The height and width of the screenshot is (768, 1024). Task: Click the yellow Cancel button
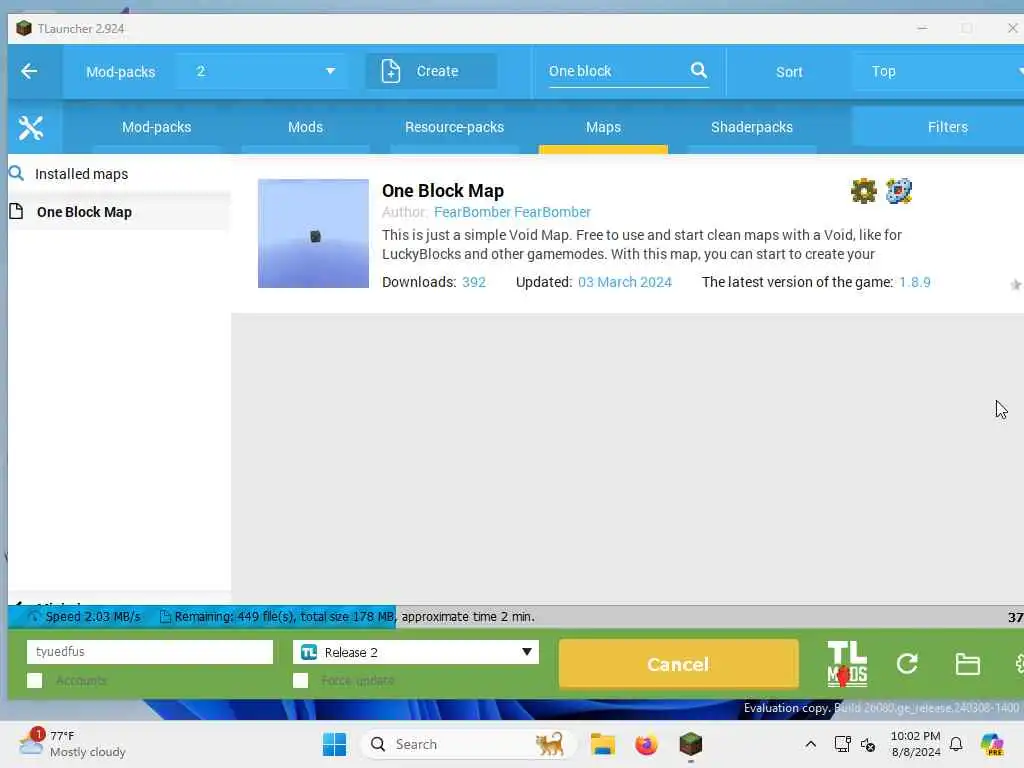679,664
